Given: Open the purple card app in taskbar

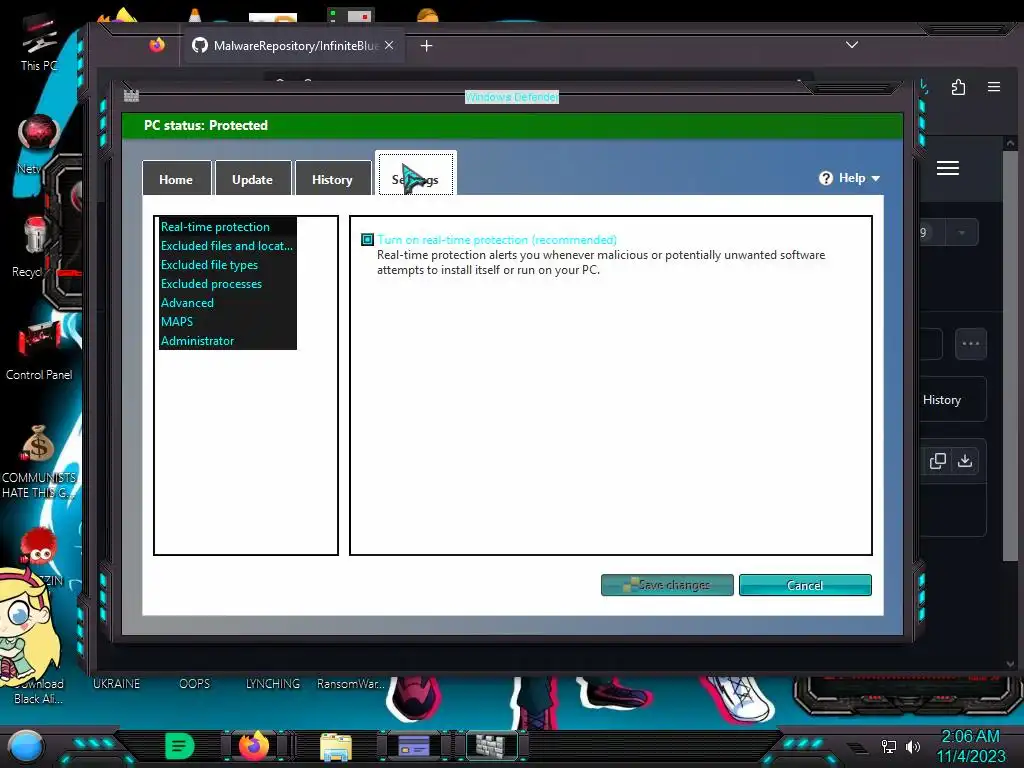Looking at the screenshot, I should [x=414, y=746].
